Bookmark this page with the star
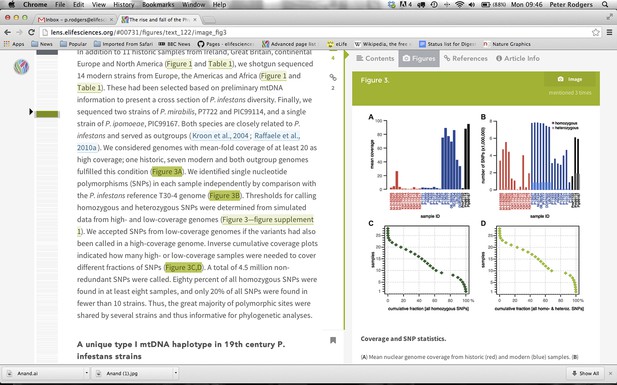This screenshot has height=385, width=617. [596, 32]
